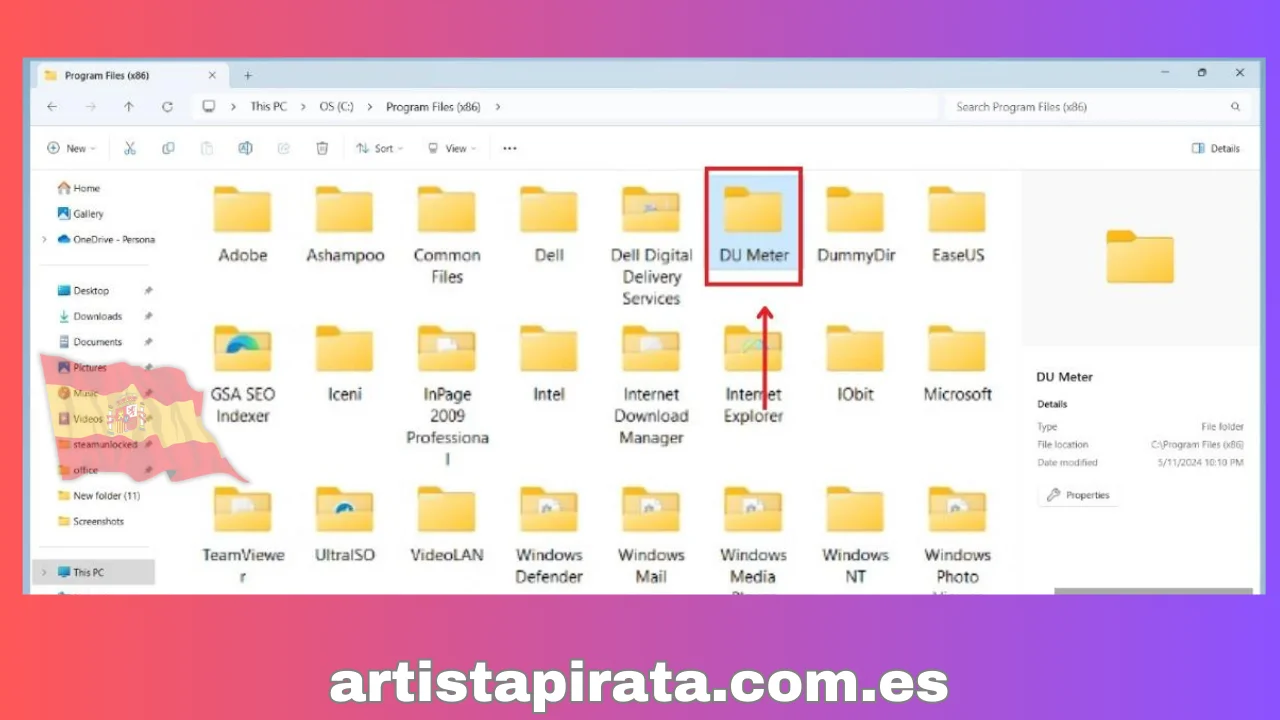Screen dimensions: 1280x720
Task: Open Home in the navigation pane
Action: [x=79, y=188]
